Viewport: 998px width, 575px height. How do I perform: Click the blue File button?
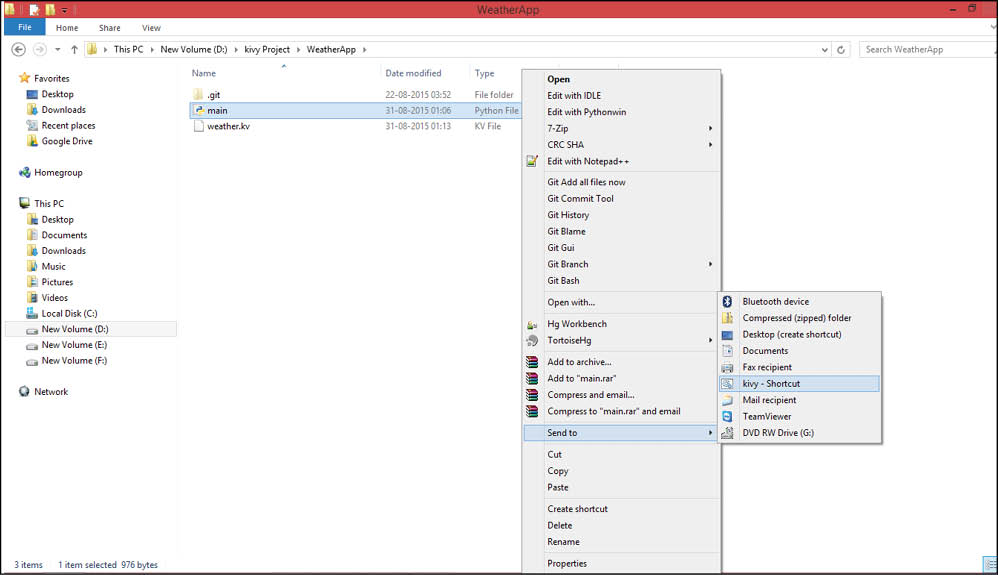pyautogui.click(x=24, y=28)
